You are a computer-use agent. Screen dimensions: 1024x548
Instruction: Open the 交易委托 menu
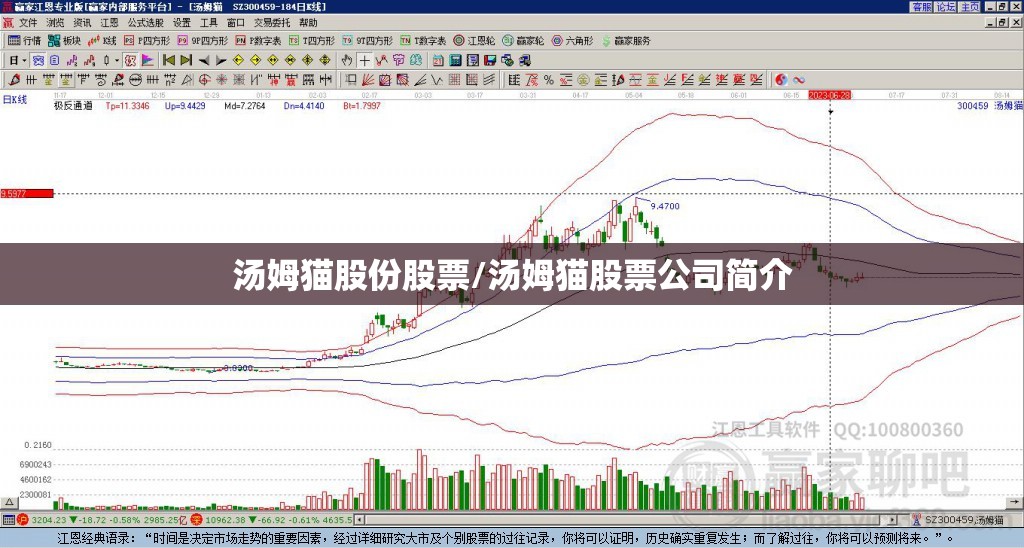tap(272, 23)
